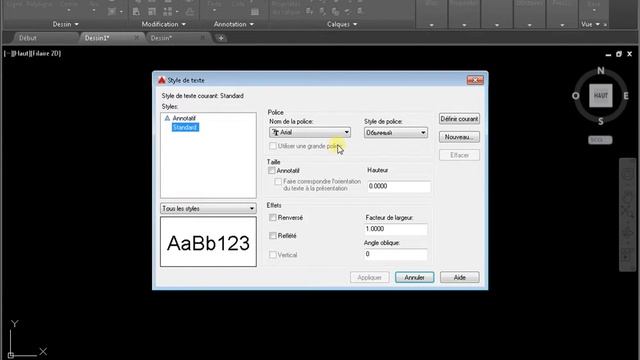Screen dimensions: 640x360
Task: Switch to the Dessin1* drawing tab
Action: coord(97,38)
